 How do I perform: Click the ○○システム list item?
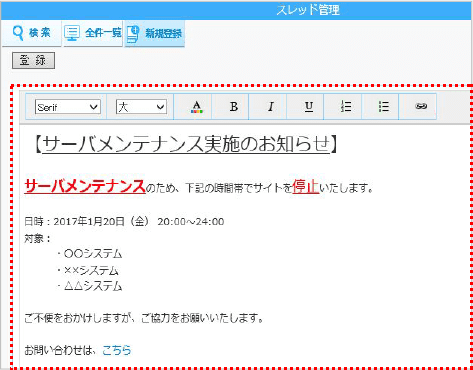(x=93, y=254)
